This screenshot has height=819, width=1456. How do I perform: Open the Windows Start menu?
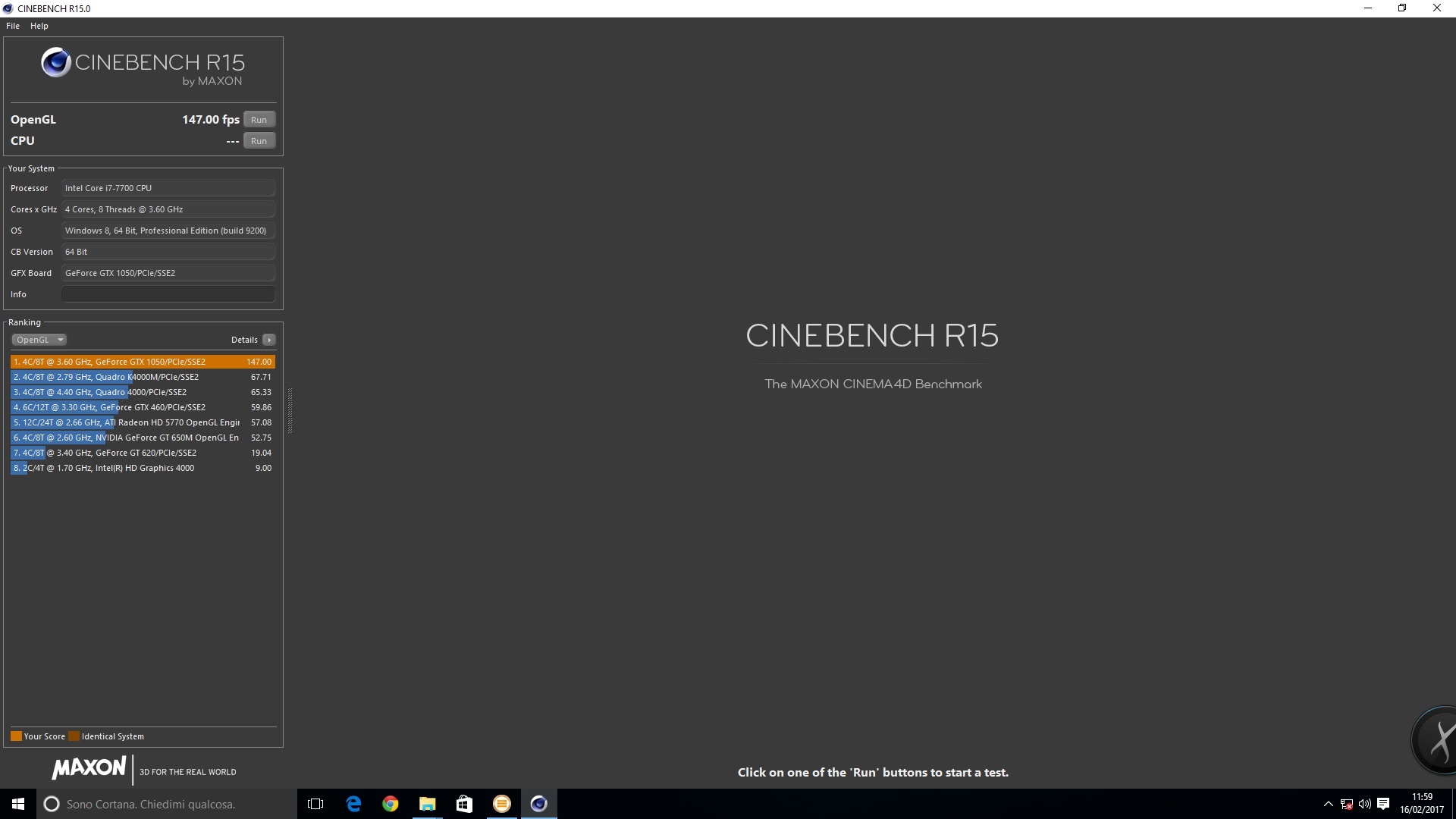(18, 804)
